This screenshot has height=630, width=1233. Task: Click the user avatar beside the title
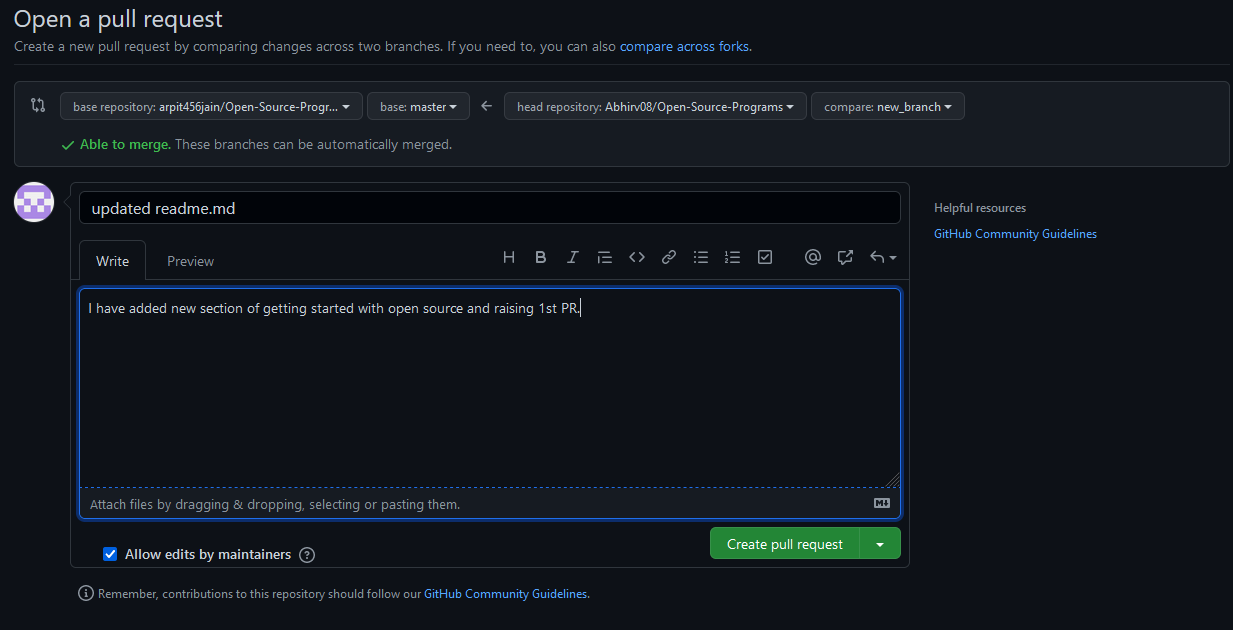click(33, 202)
